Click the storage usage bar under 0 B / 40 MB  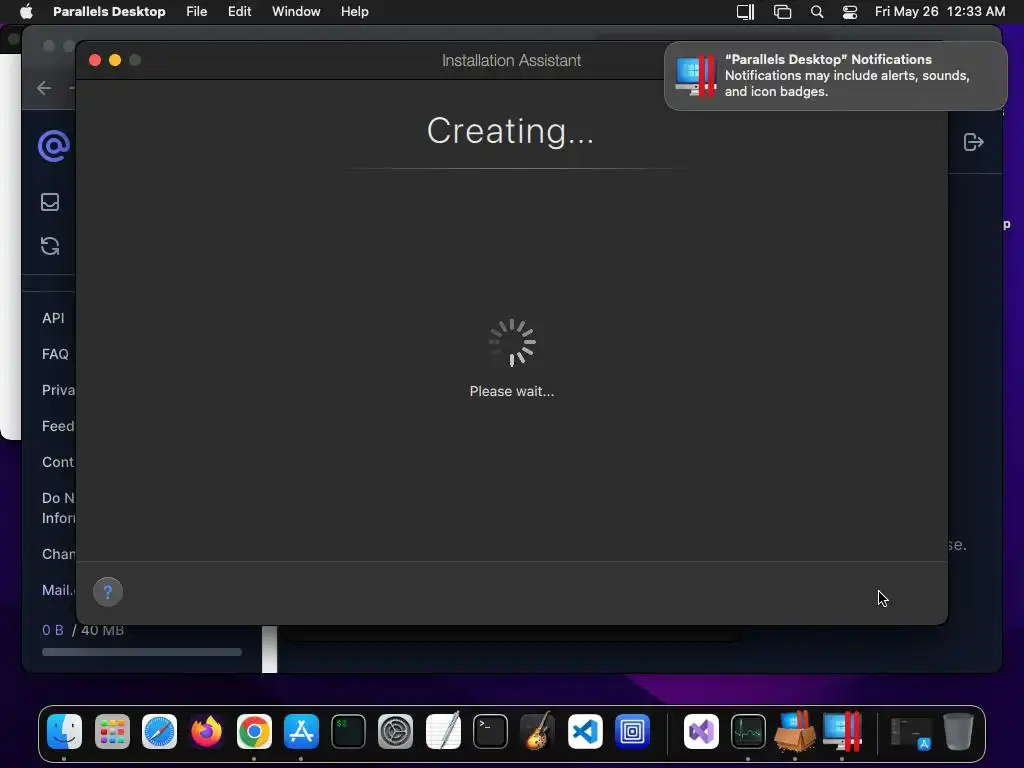click(x=142, y=652)
